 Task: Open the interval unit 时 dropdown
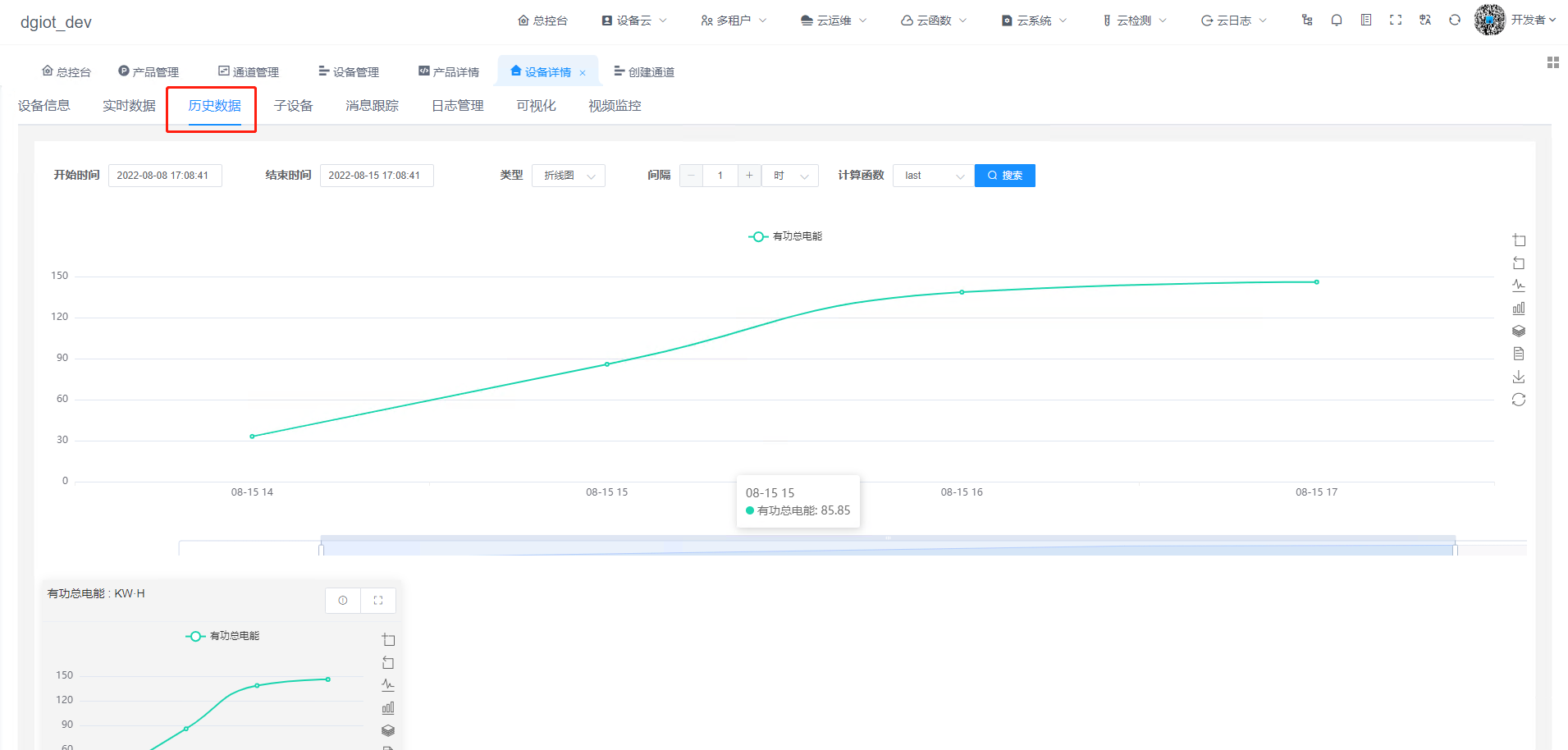pyautogui.click(x=790, y=176)
